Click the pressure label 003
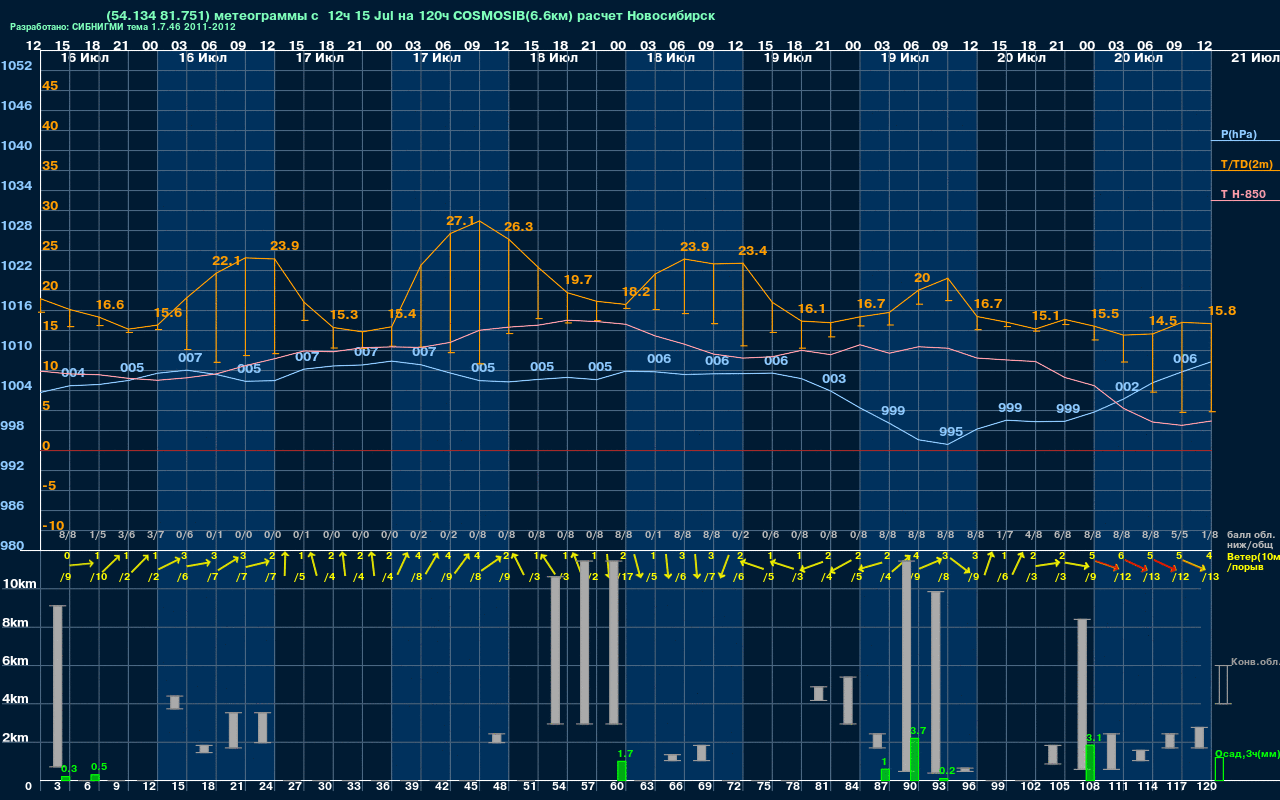1280x800 pixels. point(834,379)
